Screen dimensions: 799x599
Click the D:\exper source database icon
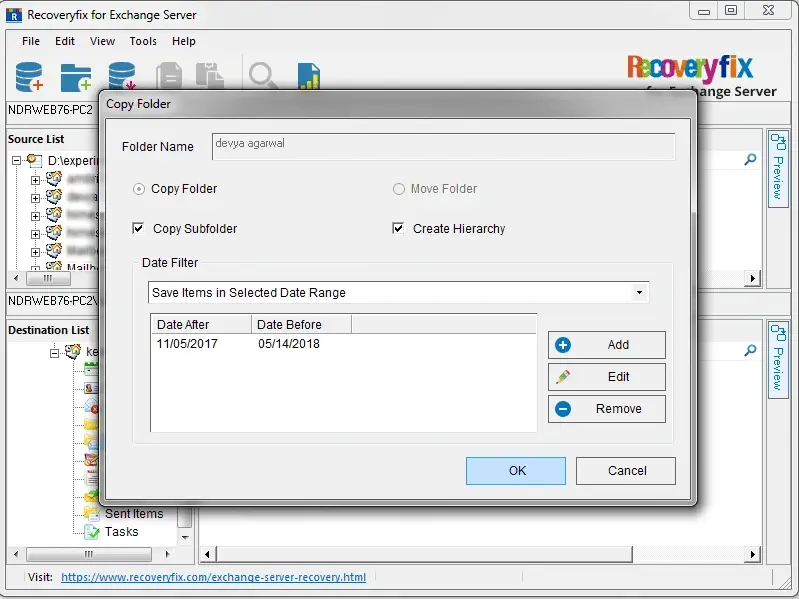coord(34,160)
